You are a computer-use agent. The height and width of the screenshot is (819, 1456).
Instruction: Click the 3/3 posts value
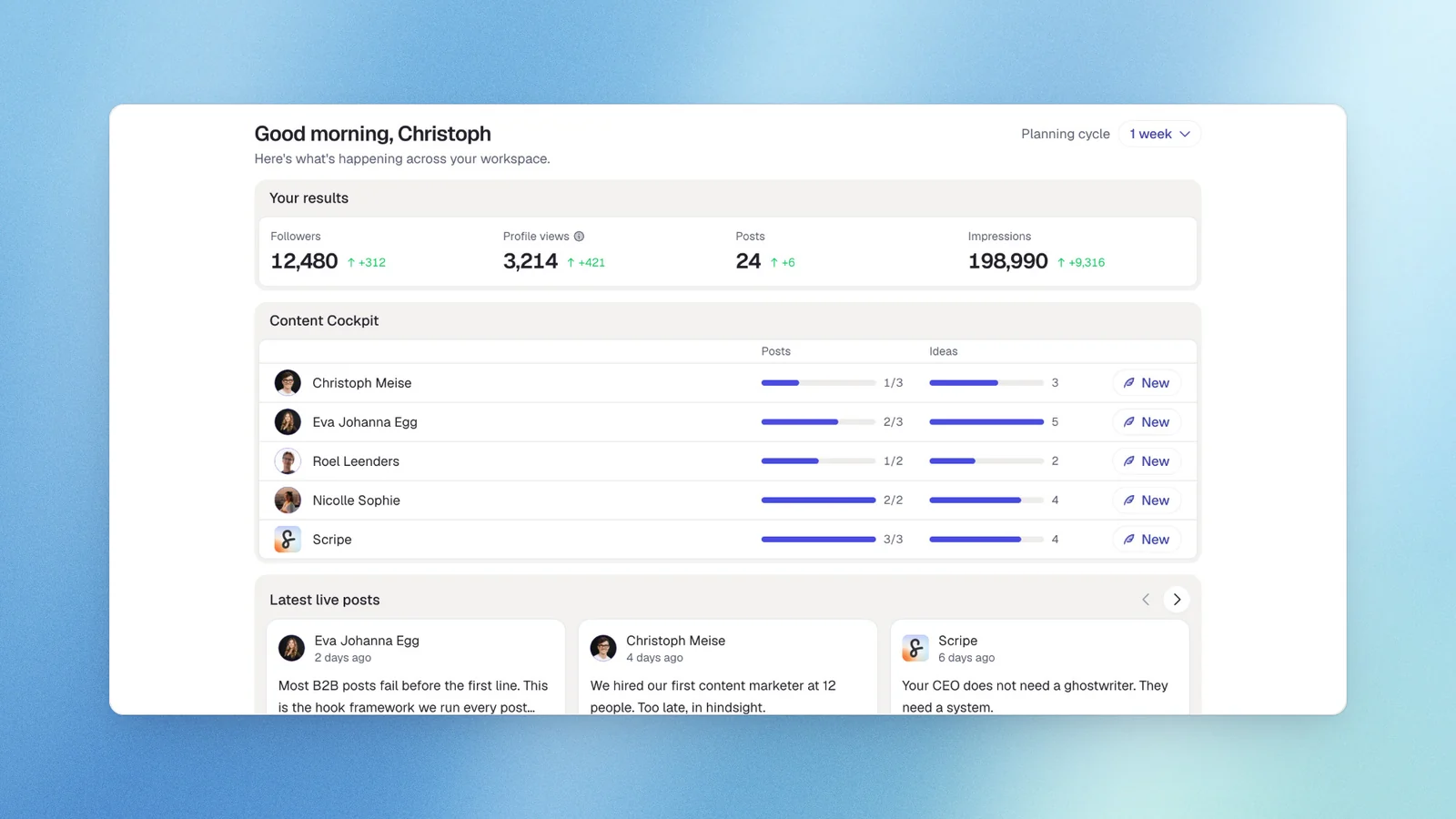pos(894,540)
